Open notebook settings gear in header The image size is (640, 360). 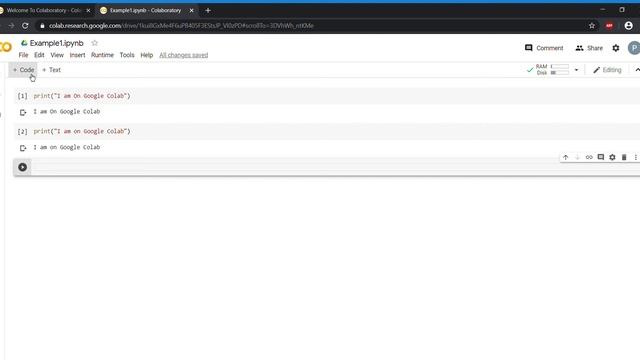pyautogui.click(x=616, y=48)
